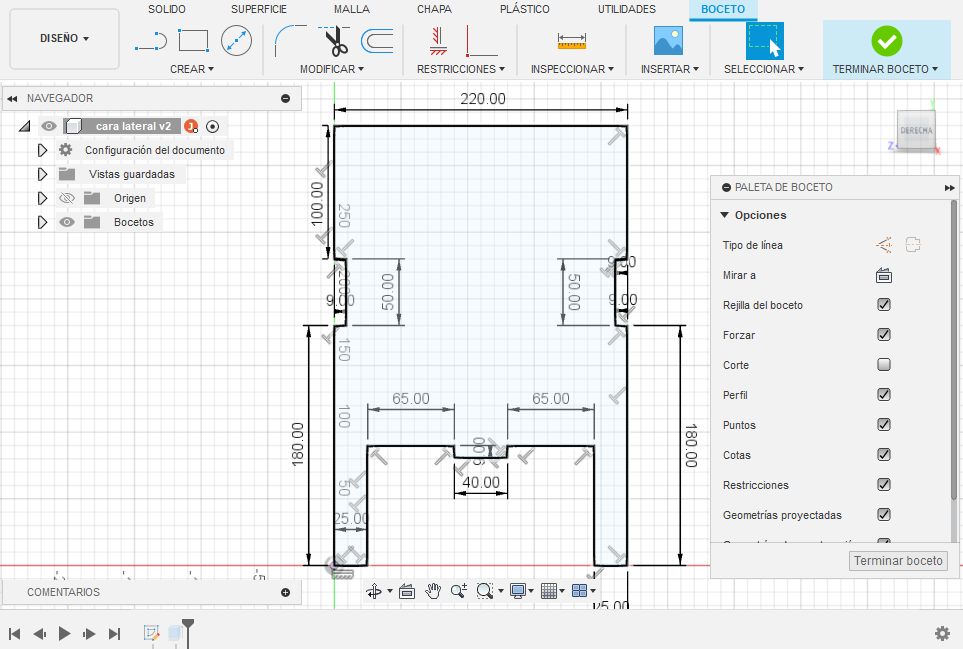The image size is (963, 649).
Task: Select the Measure tool in INSPECCIONAR
Action: pyautogui.click(x=572, y=41)
